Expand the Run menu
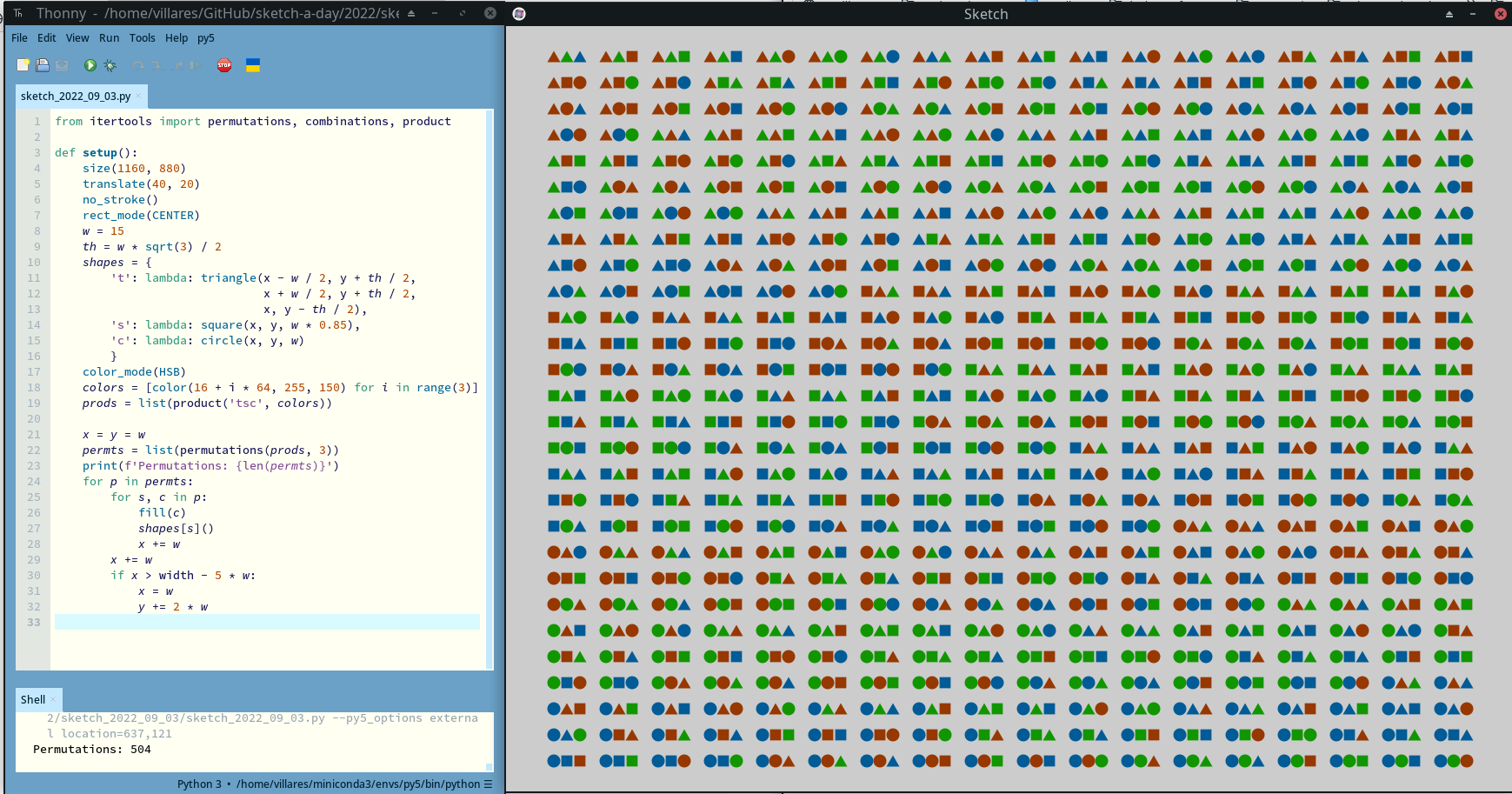The width and height of the screenshot is (1512, 794). [x=109, y=38]
